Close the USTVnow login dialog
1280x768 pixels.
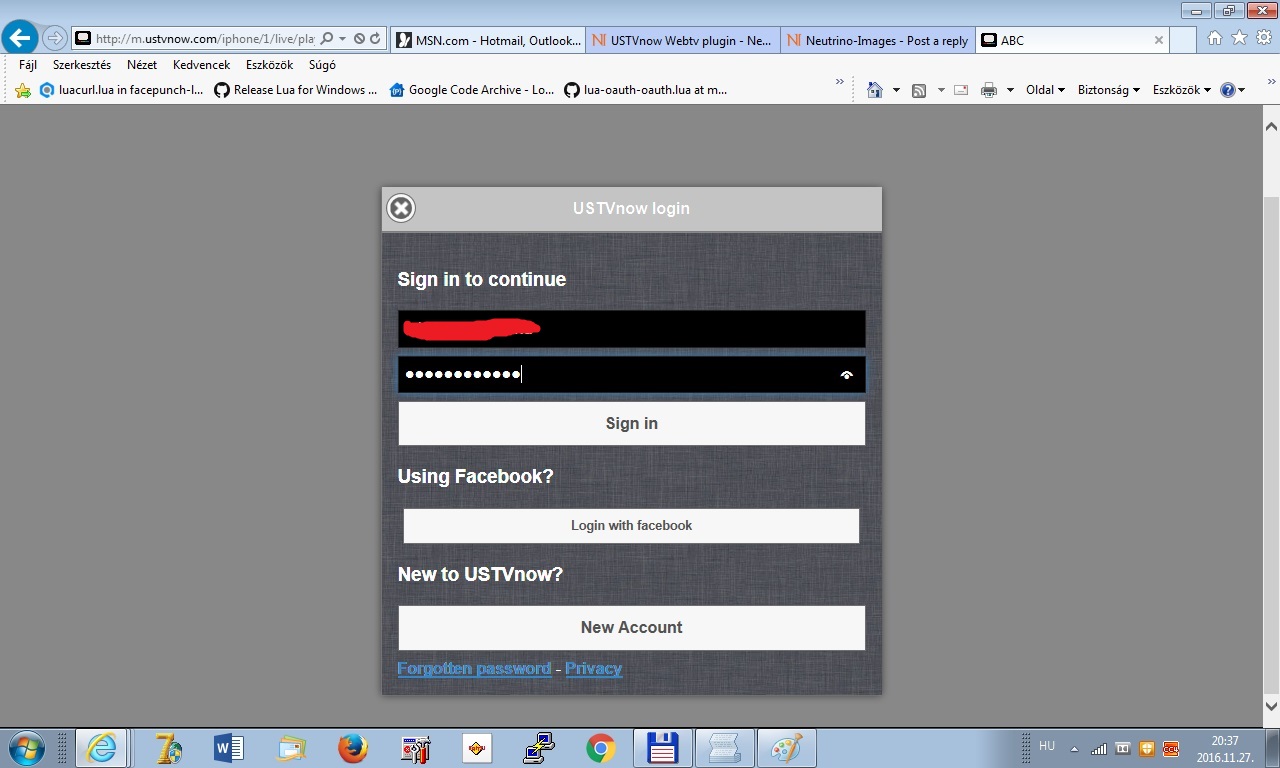click(x=401, y=208)
